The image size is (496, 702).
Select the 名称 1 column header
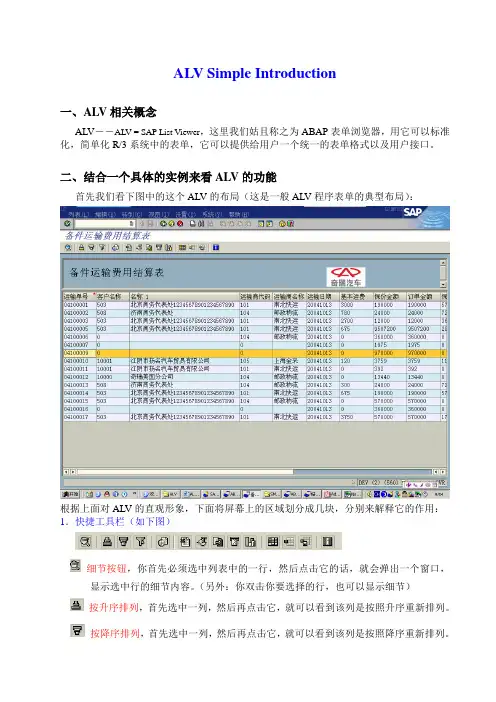[184, 296]
